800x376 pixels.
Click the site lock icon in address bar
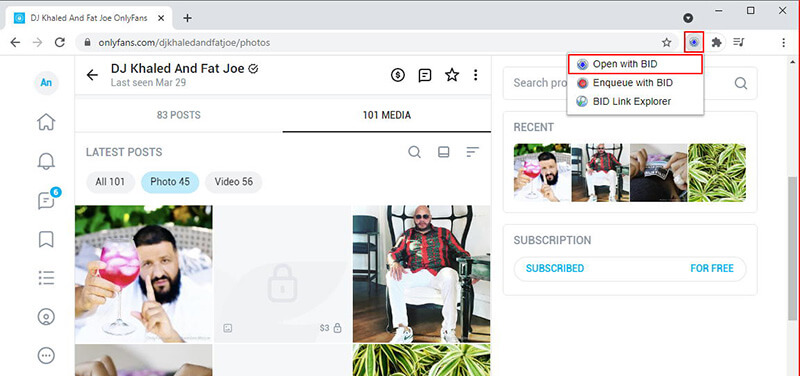87,43
